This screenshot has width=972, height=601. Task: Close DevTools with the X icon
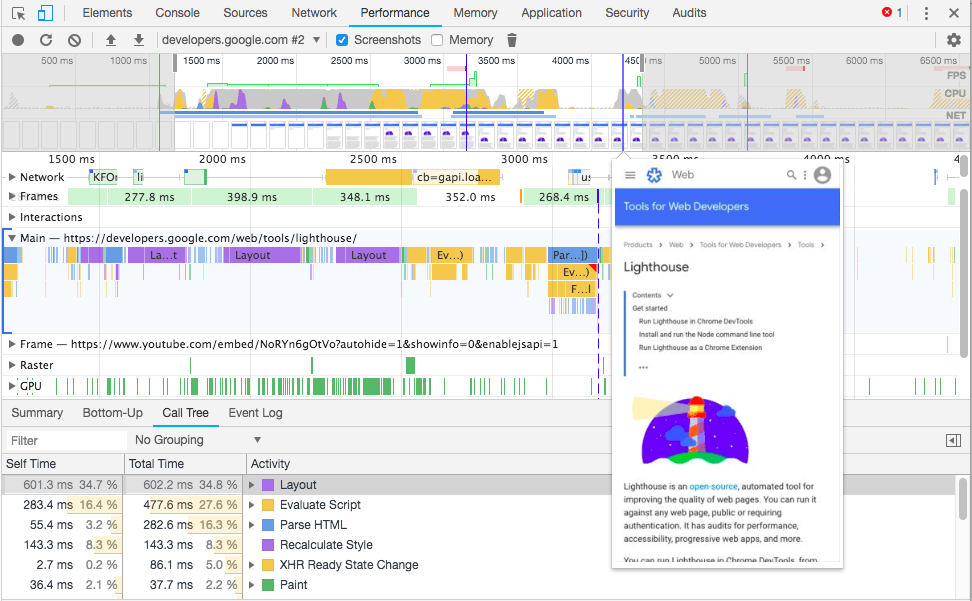pos(954,13)
